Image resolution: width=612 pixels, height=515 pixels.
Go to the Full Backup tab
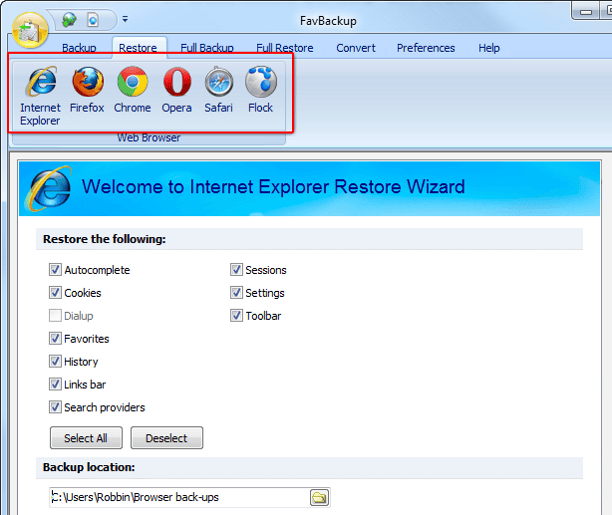[x=207, y=48]
